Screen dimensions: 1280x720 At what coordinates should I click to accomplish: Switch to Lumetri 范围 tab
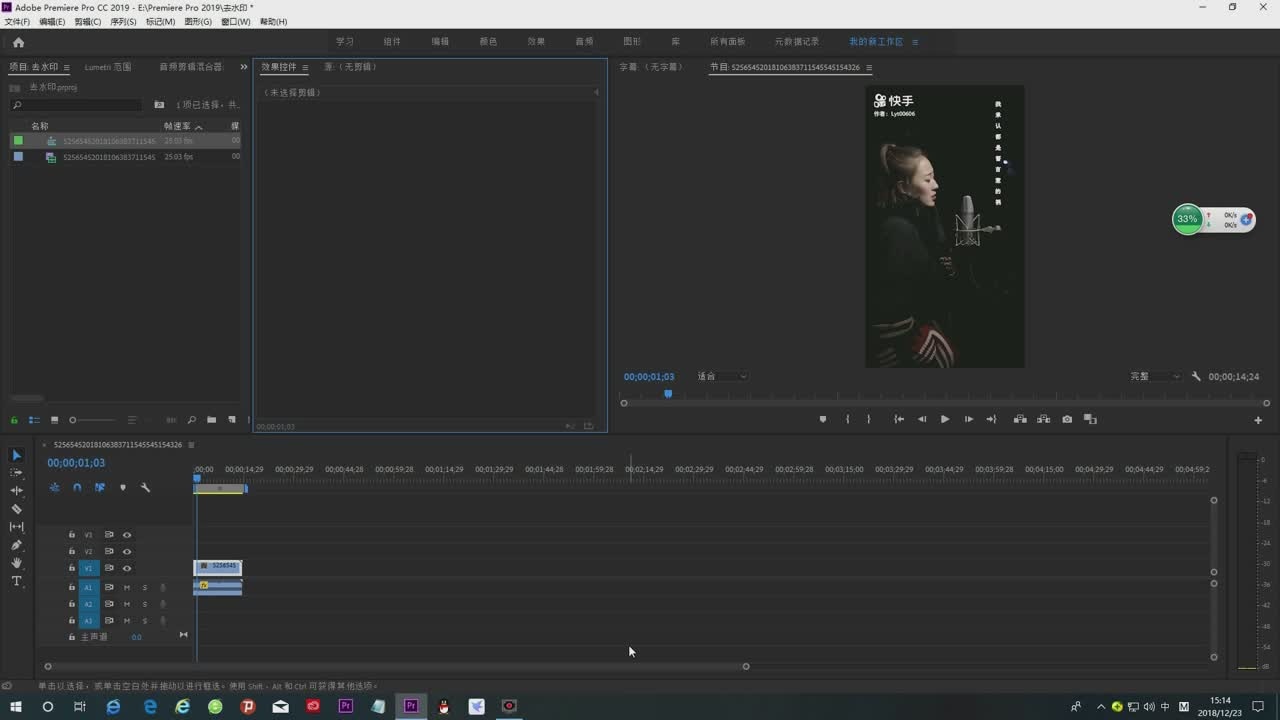[108, 67]
